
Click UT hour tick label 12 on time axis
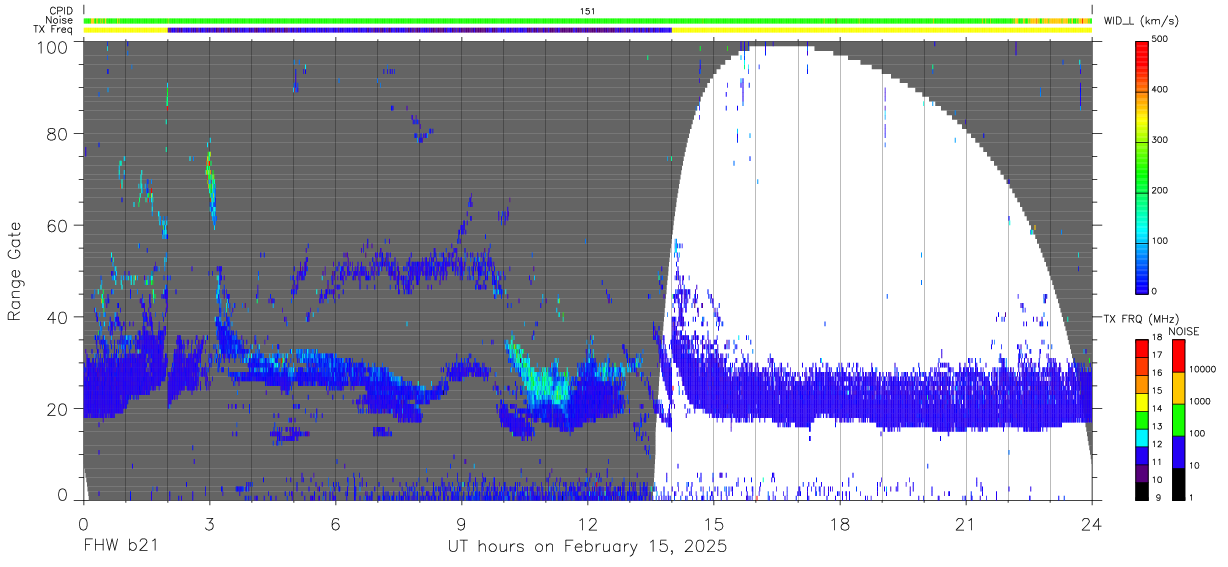tap(587, 525)
